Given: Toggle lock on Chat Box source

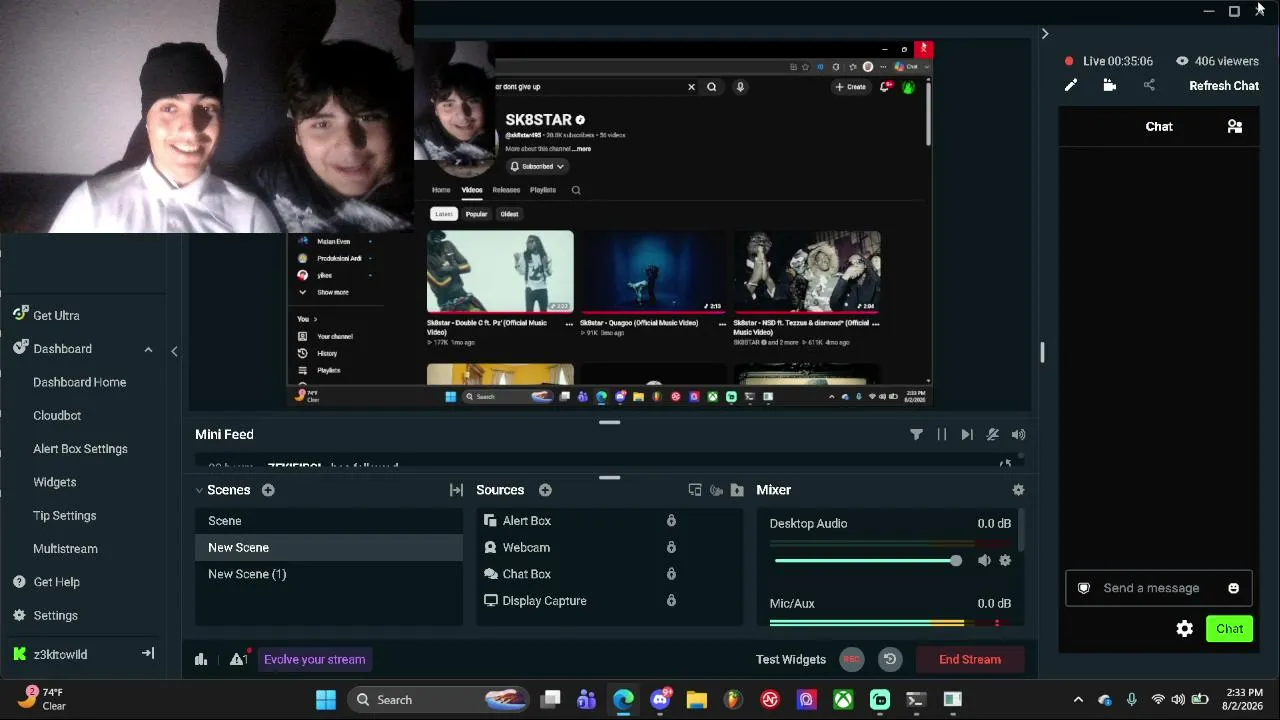Looking at the screenshot, I should point(671,574).
